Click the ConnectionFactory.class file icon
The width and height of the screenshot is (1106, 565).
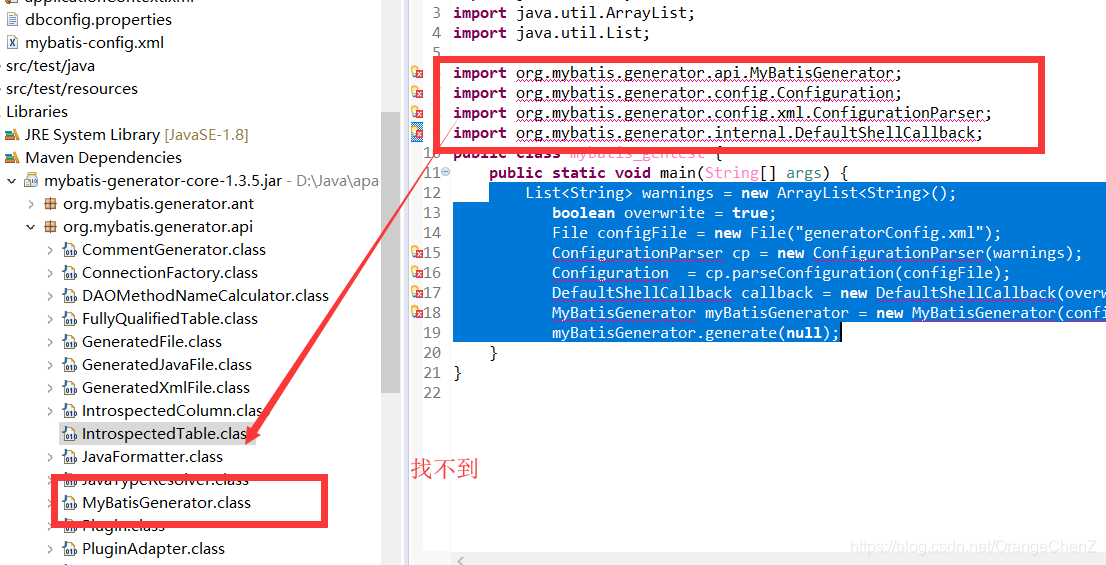[x=69, y=273]
